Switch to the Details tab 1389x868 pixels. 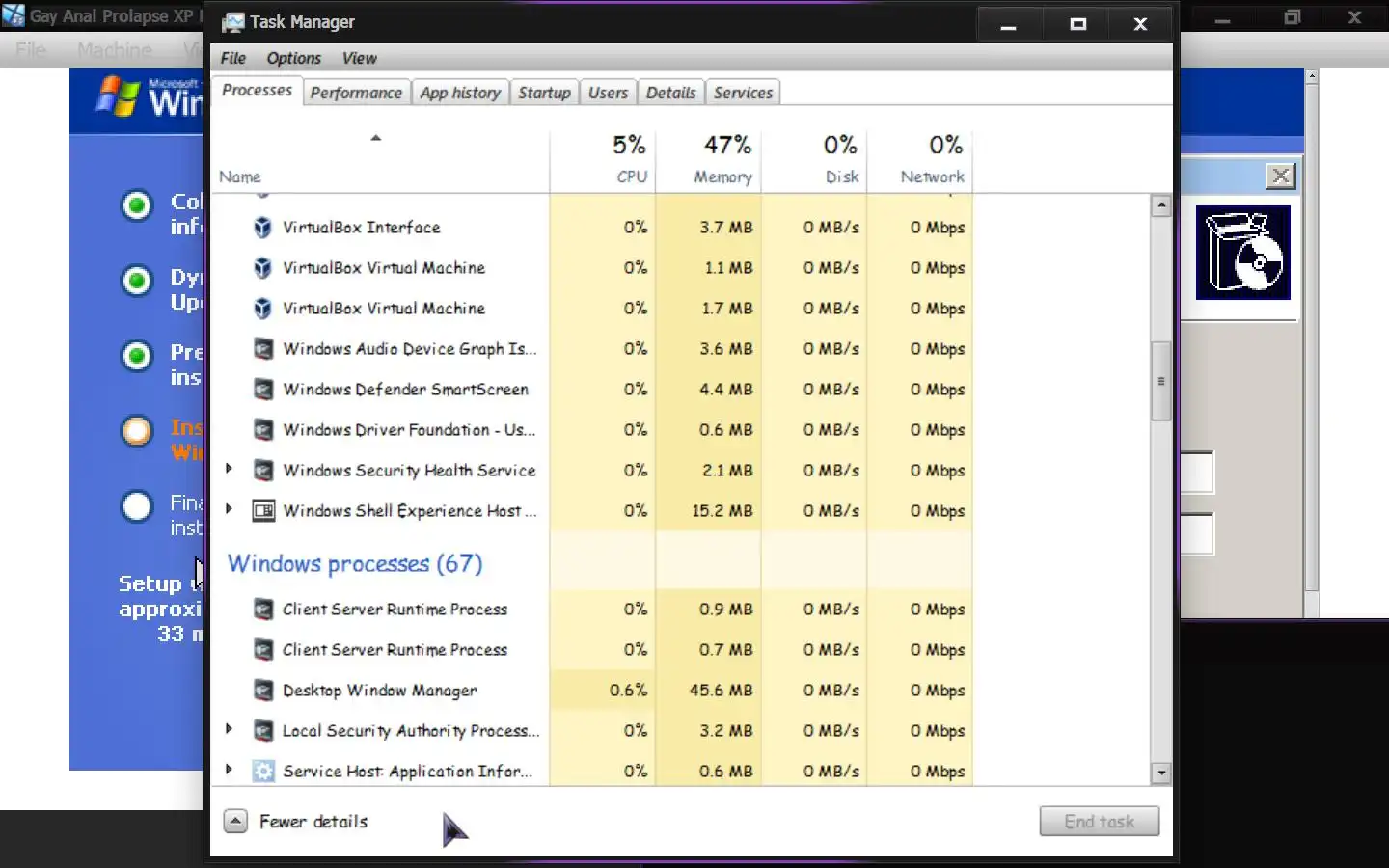pos(670,93)
